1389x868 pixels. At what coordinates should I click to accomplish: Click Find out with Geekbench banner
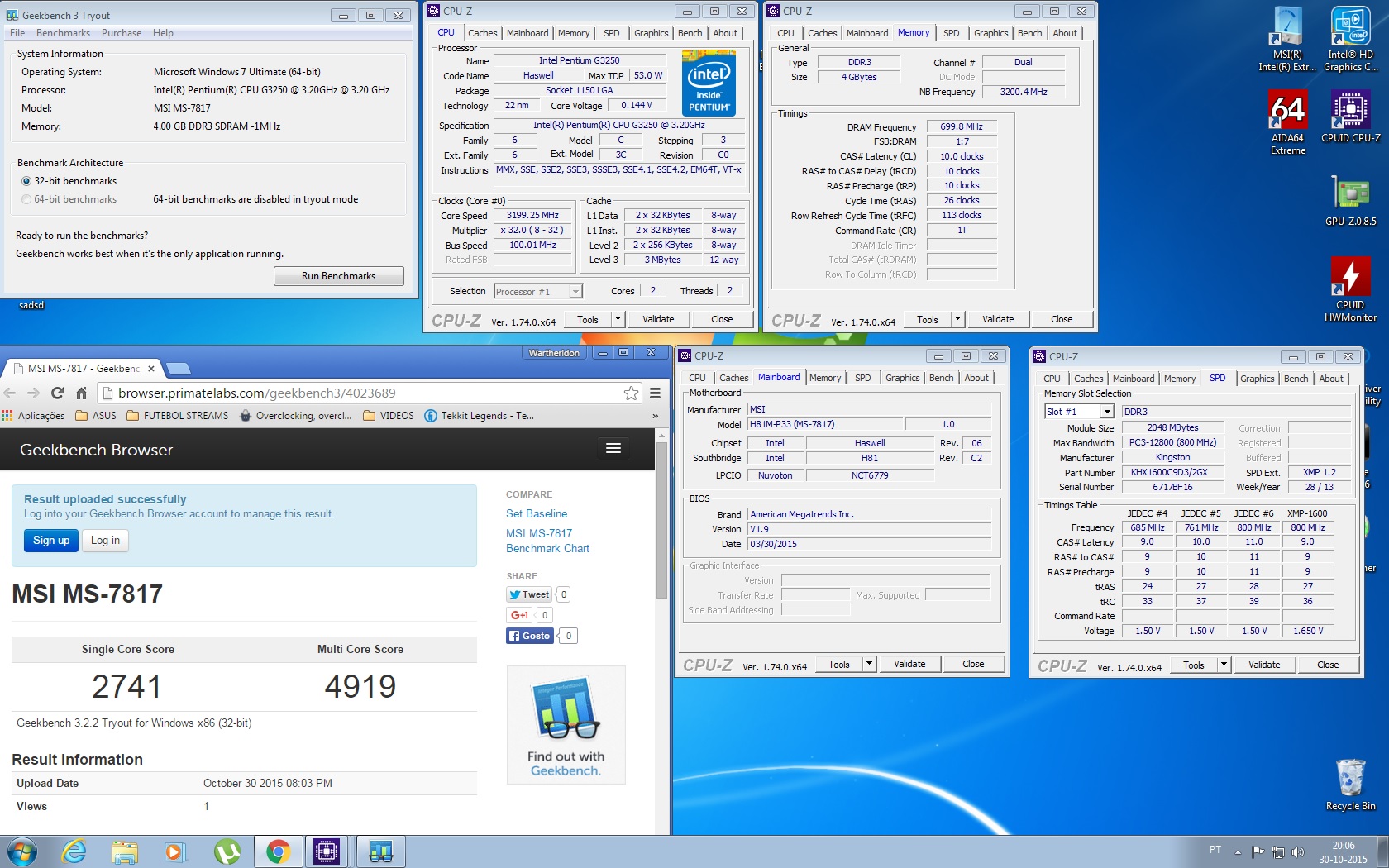[x=566, y=725]
